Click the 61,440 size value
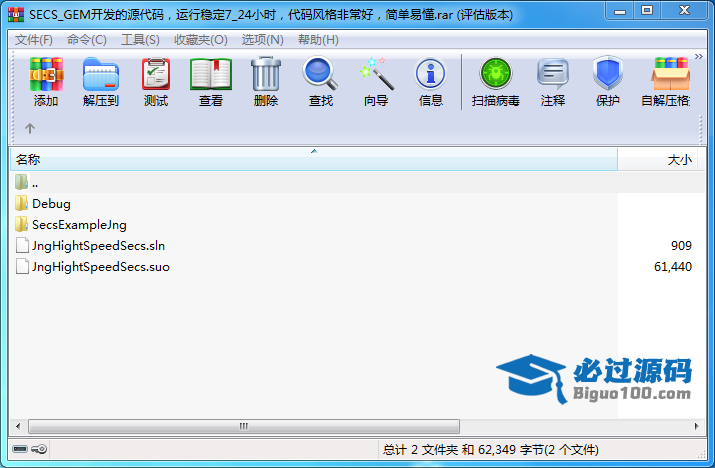This screenshot has width=715, height=468. click(673, 266)
